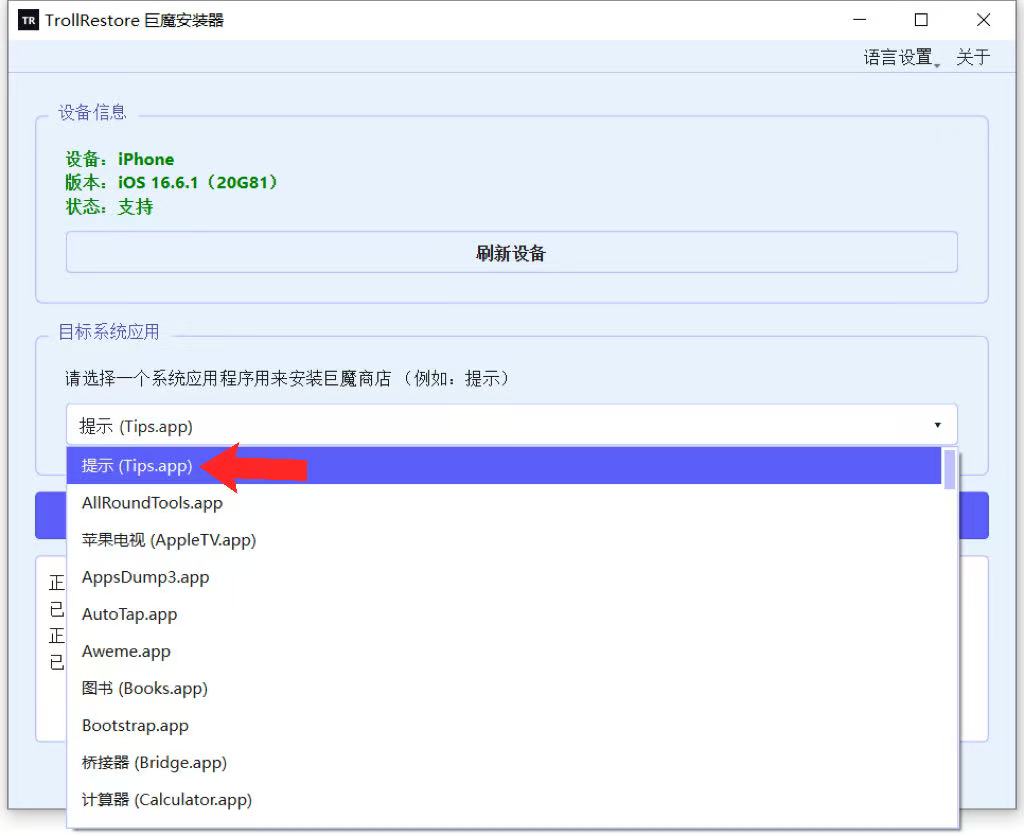Minimize the TrollRestore window

tap(859, 20)
